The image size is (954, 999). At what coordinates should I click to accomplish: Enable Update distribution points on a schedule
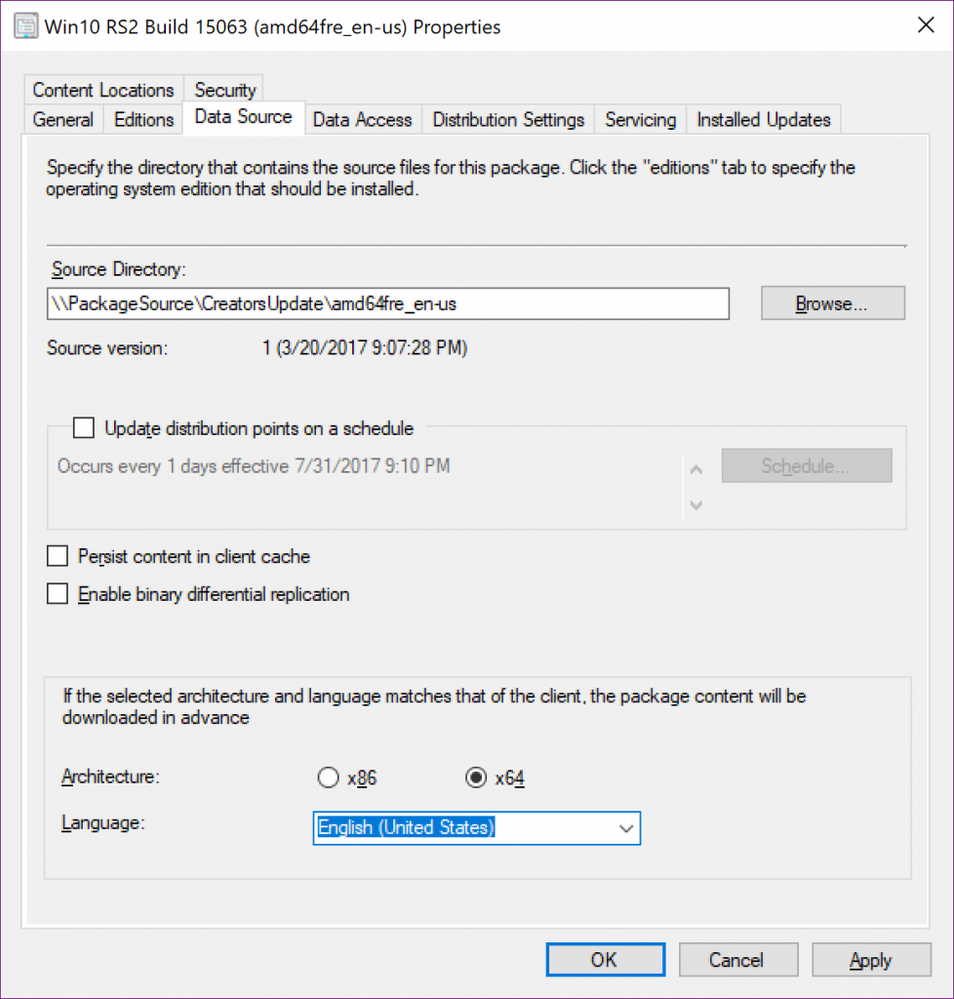(x=83, y=428)
